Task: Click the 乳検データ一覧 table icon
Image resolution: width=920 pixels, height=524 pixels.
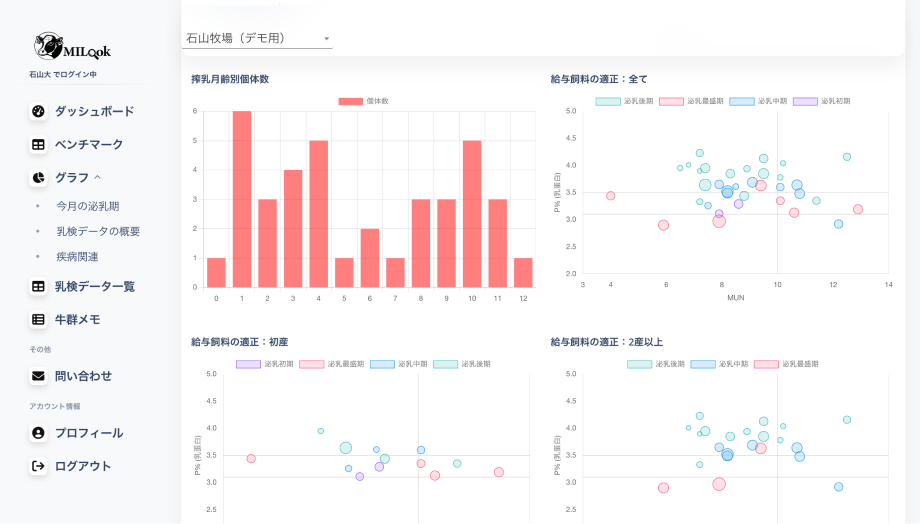Action: (x=38, y=287)
